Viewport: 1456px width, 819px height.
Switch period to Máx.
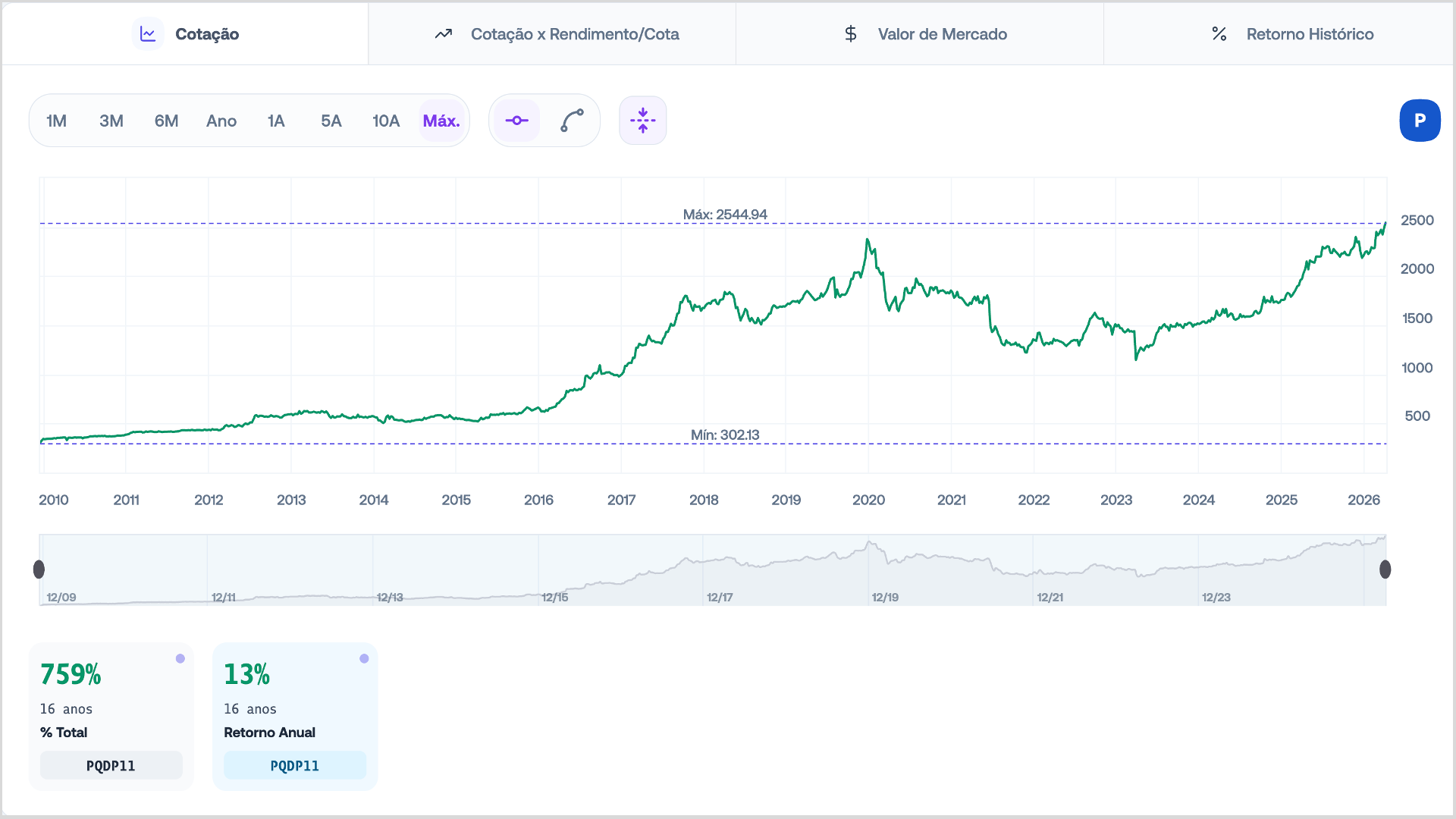click(441, 121)
